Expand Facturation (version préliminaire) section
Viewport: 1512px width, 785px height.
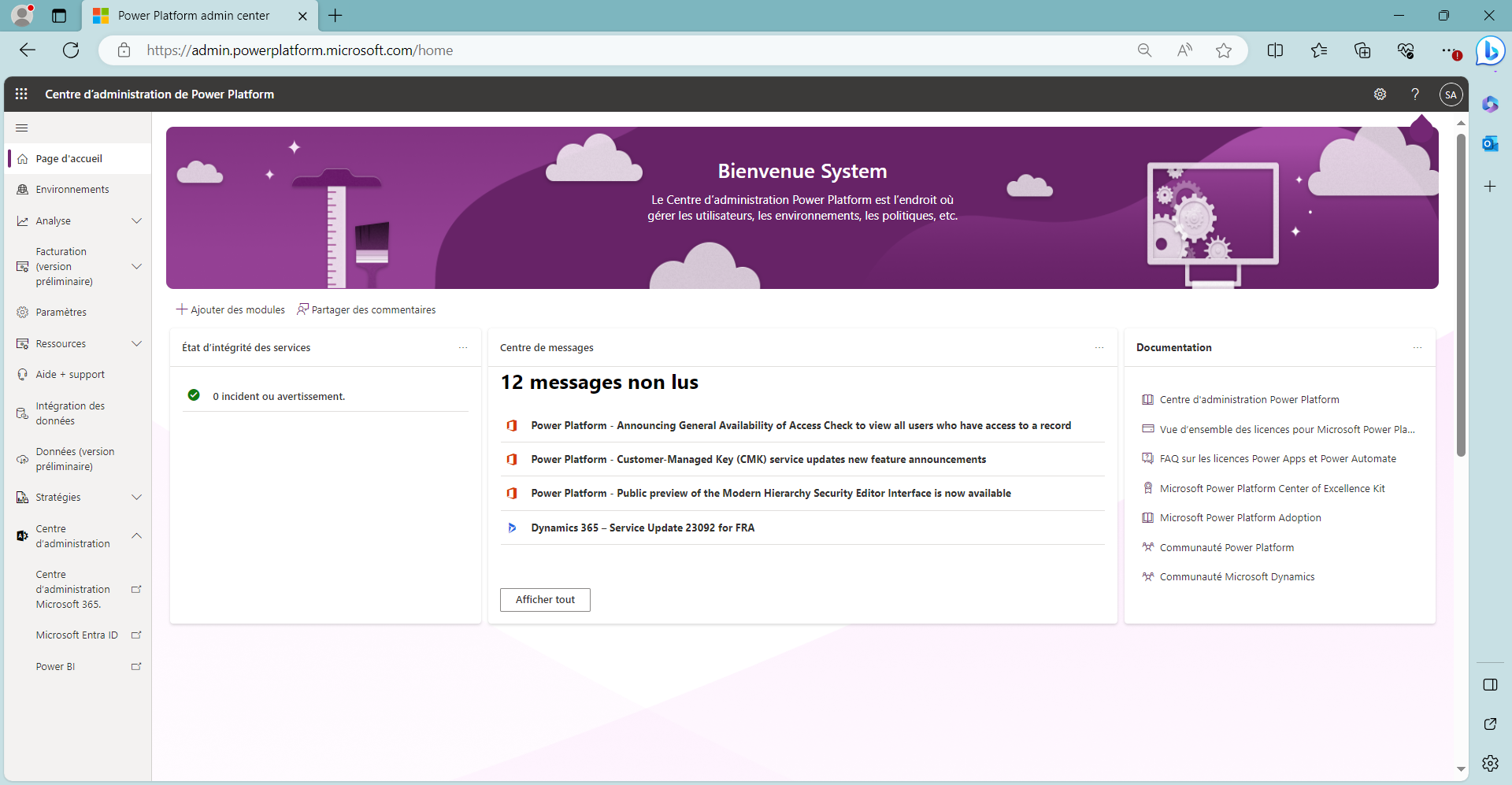pos(79,267)
